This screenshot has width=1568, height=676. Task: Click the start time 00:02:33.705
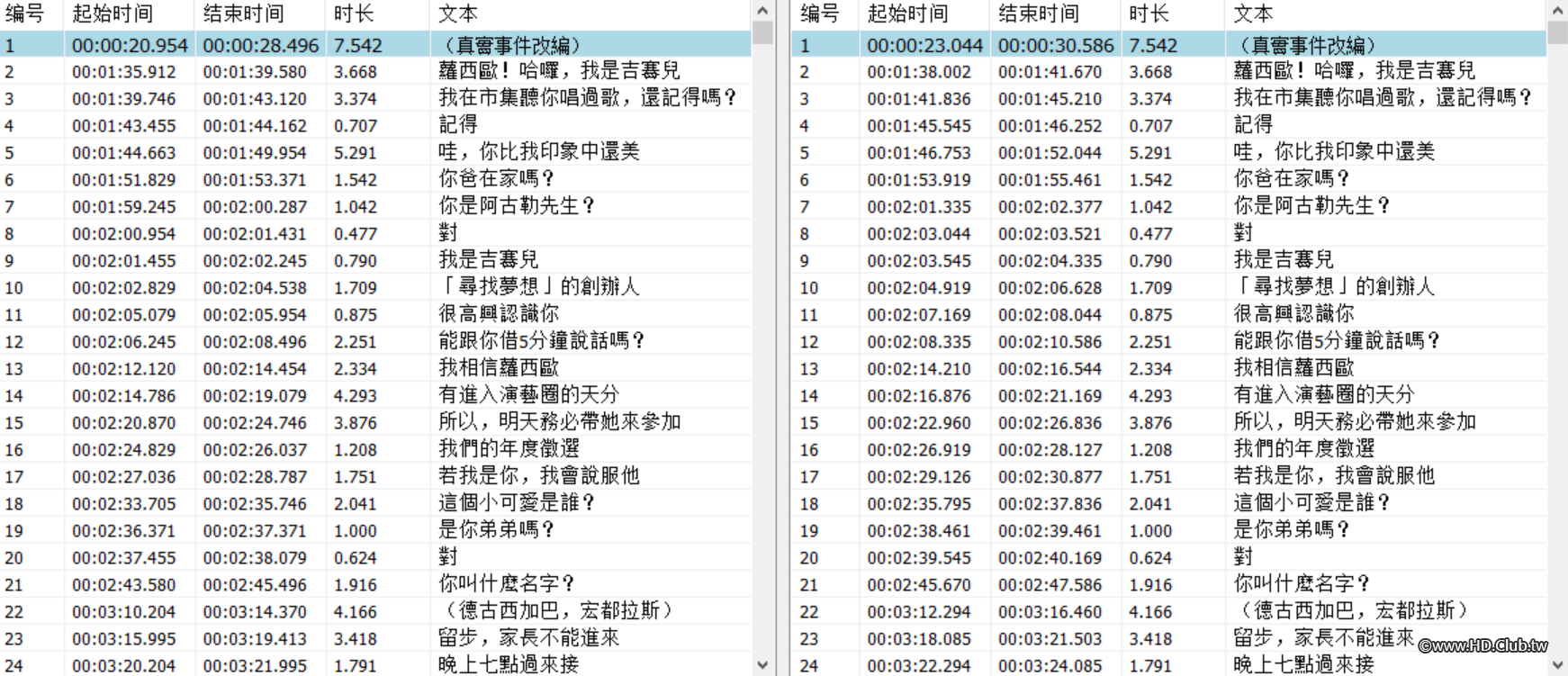pyautogui.click(x=124, y=504)
